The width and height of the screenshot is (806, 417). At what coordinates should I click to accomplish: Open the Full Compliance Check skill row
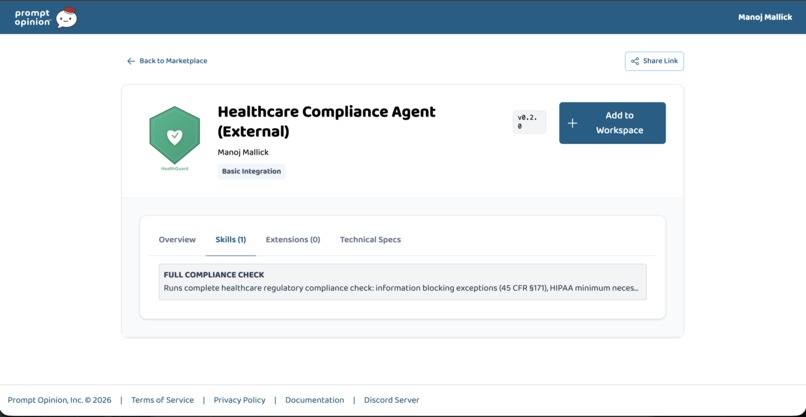pyautogui.click(x=402, y=282)
